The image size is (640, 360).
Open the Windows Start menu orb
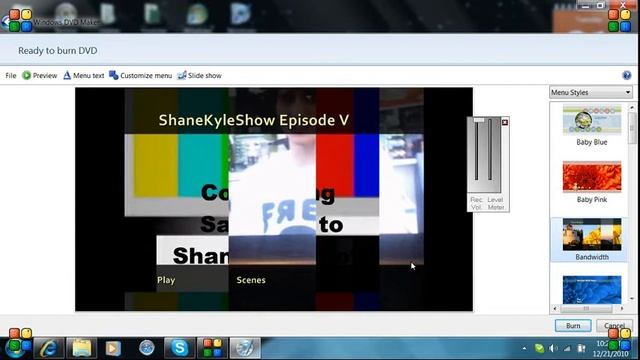coord(15,348)
